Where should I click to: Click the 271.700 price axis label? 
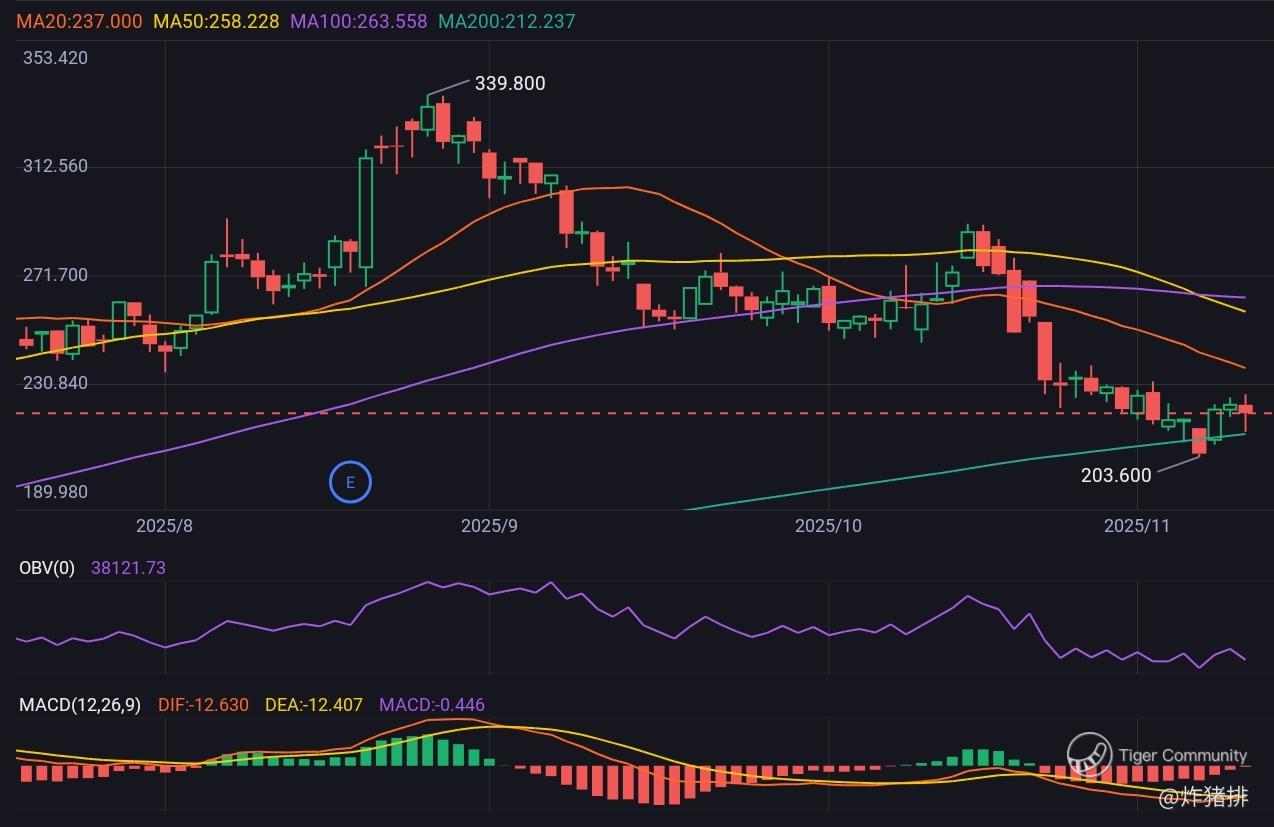(x=55, y=275)
